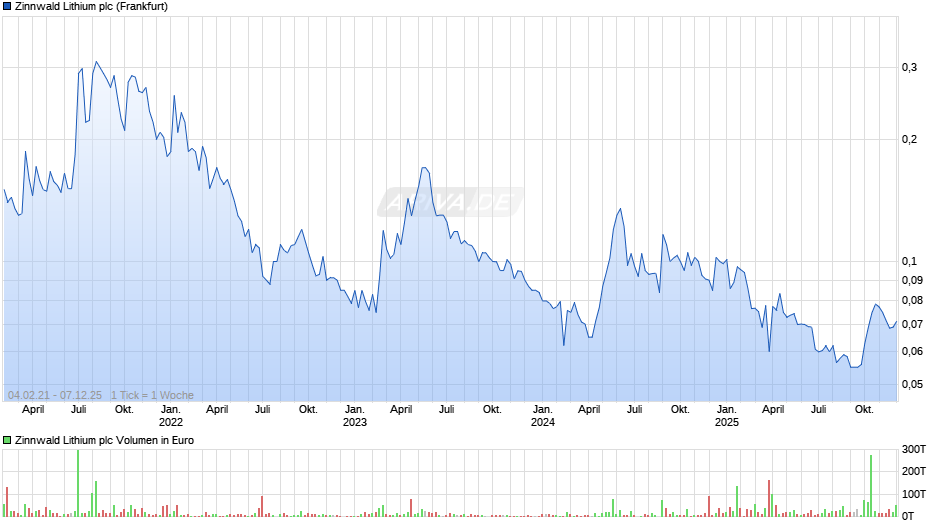The height and width of the screenshot is (526, 940).
Task: Click the '300T' volume axis label
Action: [x=914, y=449]
